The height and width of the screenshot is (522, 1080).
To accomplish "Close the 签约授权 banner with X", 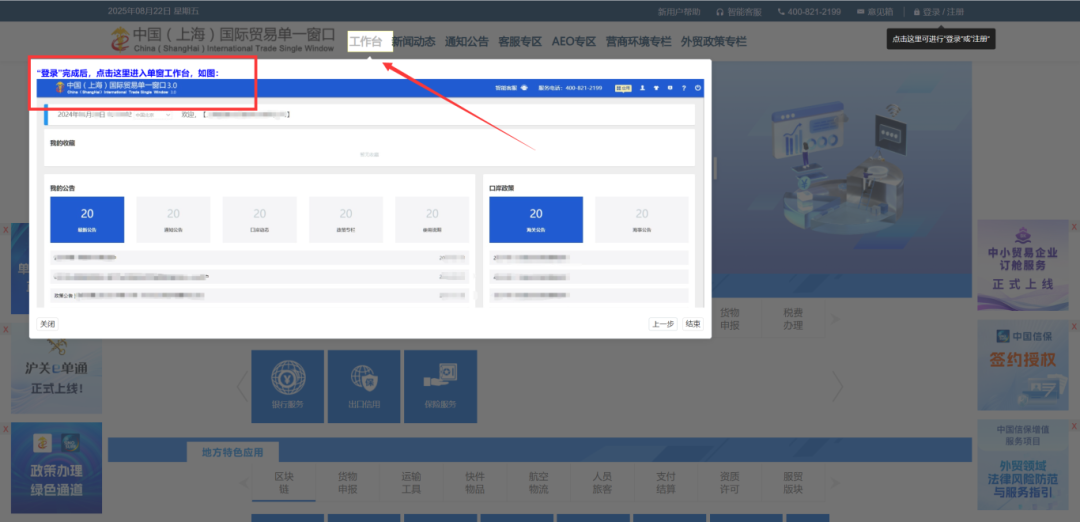I will 1074,326.
